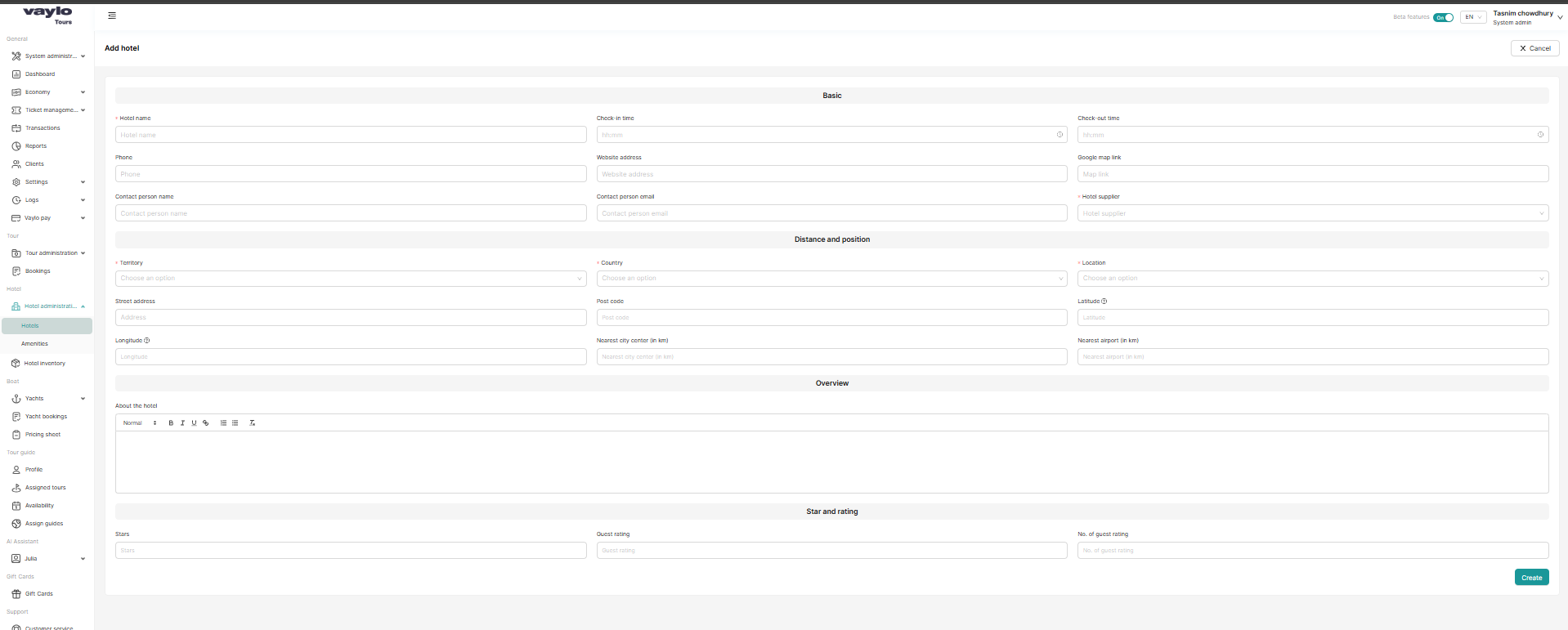1568x630 pixels.
Task: Collapse the sidebar with the hamburger icon
Action: click(x=112, y=16)
